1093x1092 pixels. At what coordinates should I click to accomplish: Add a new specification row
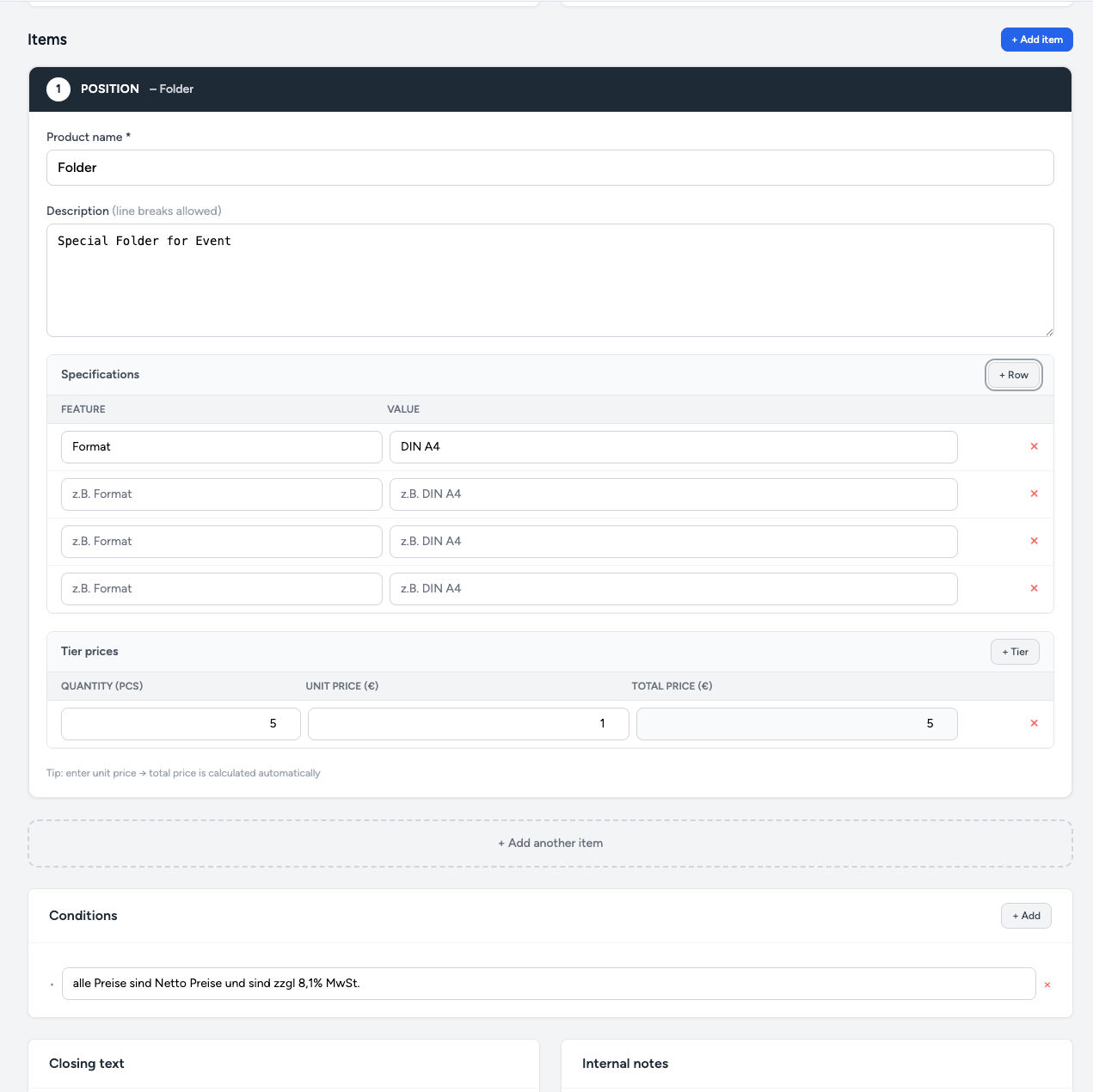tap(1013, 375)
